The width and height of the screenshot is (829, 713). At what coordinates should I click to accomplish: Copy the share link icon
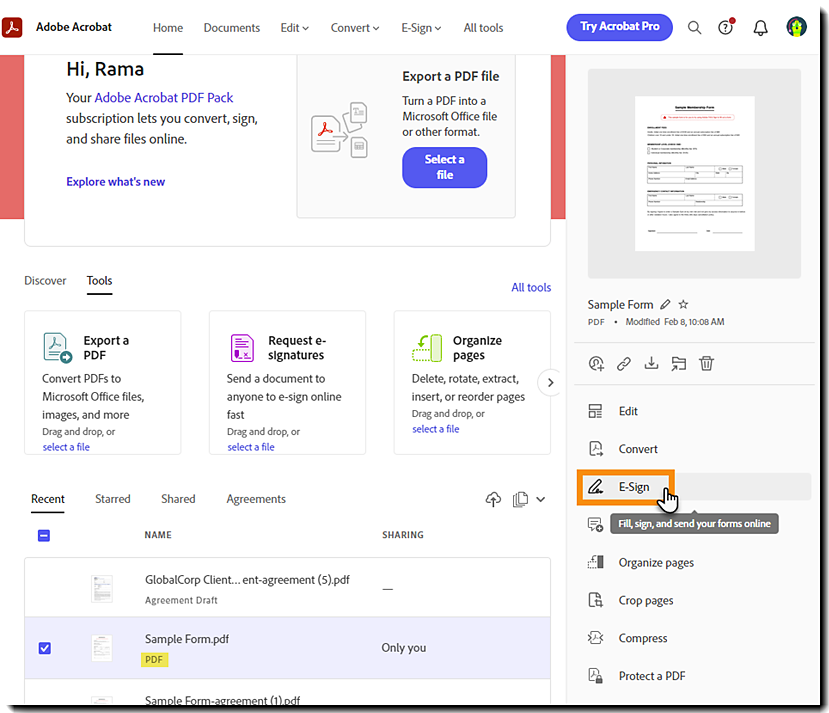[x=624, y=364]
